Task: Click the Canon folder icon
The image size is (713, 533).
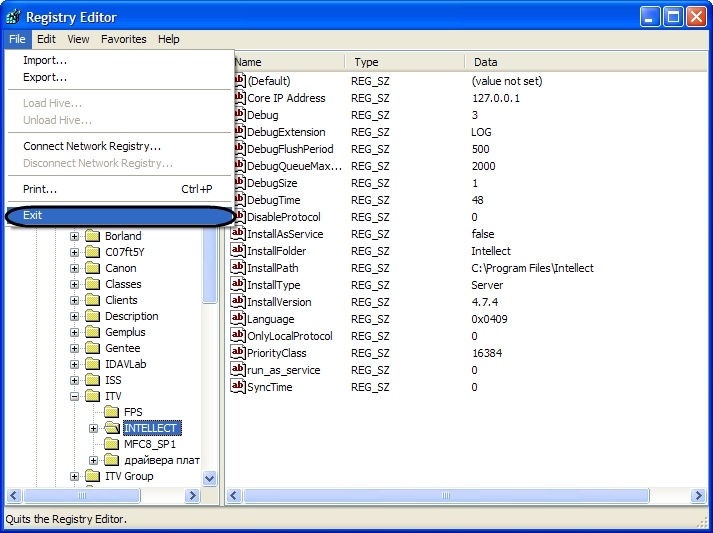Action: [93, 268]
